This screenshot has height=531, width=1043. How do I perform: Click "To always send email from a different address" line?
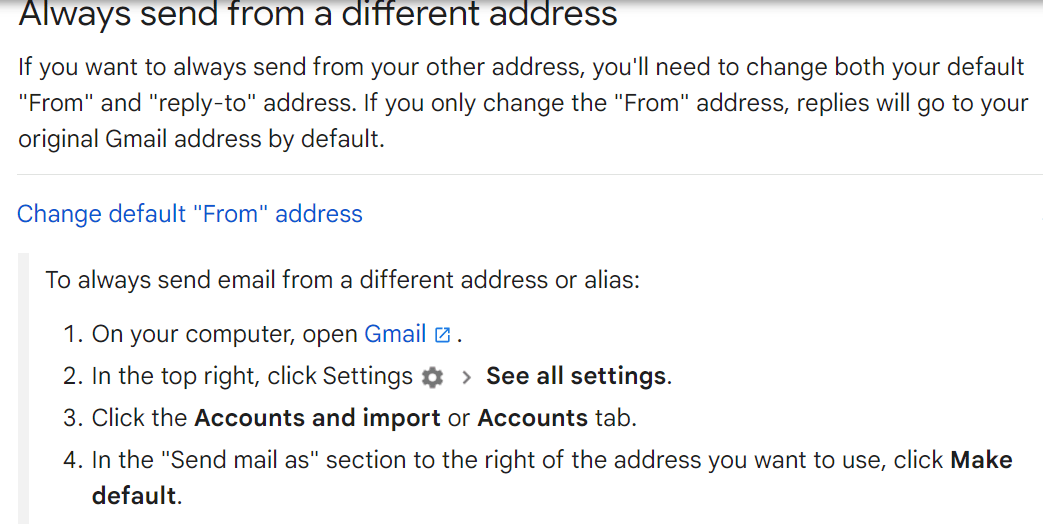342,279
